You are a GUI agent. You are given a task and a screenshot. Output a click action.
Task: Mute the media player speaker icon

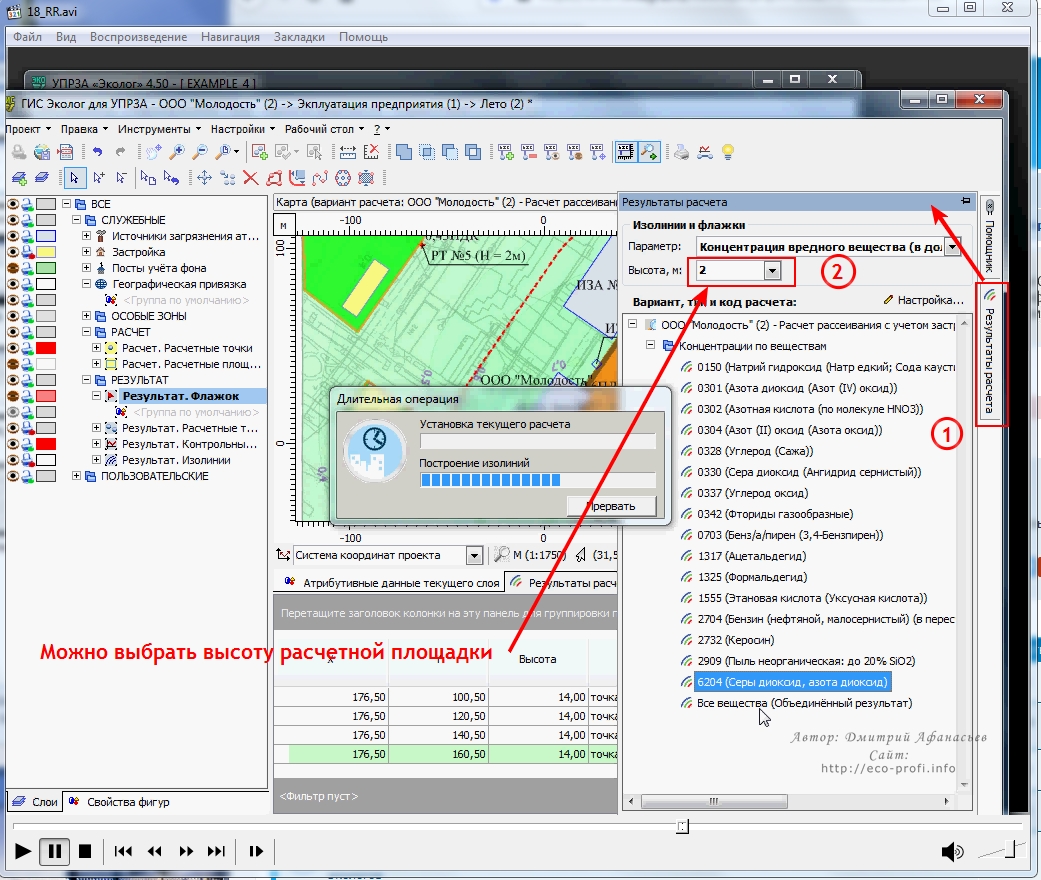pos(952,851)
